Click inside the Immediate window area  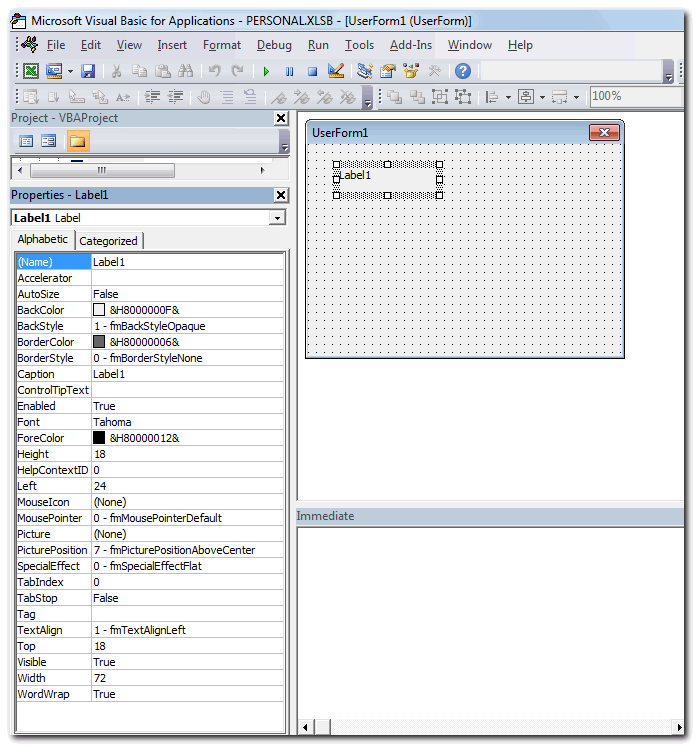pos(490,623)
